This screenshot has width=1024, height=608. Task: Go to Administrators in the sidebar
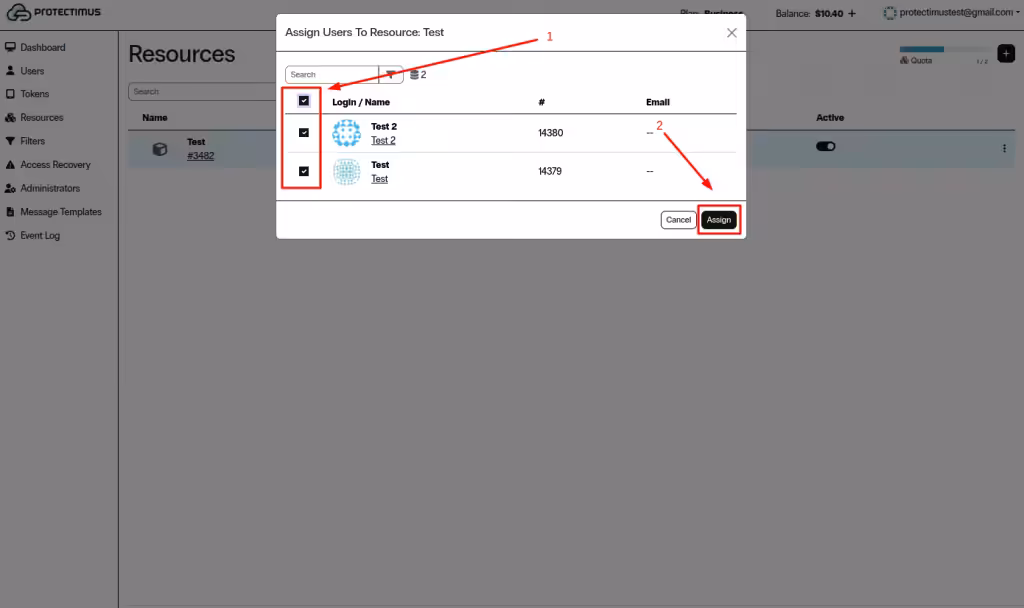(x=50, y=188)
